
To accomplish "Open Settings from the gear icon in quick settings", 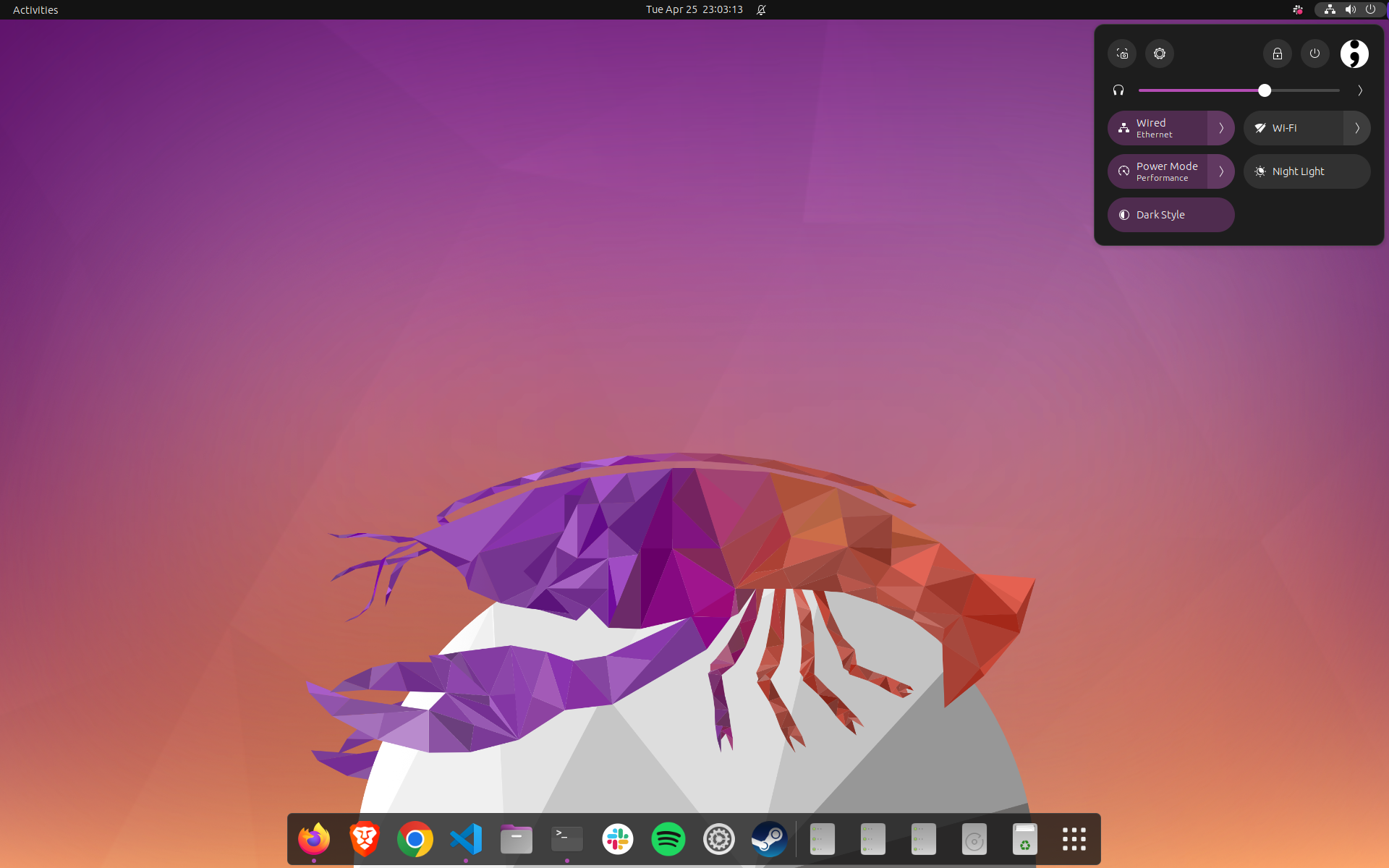I will tap(1160, 54).
